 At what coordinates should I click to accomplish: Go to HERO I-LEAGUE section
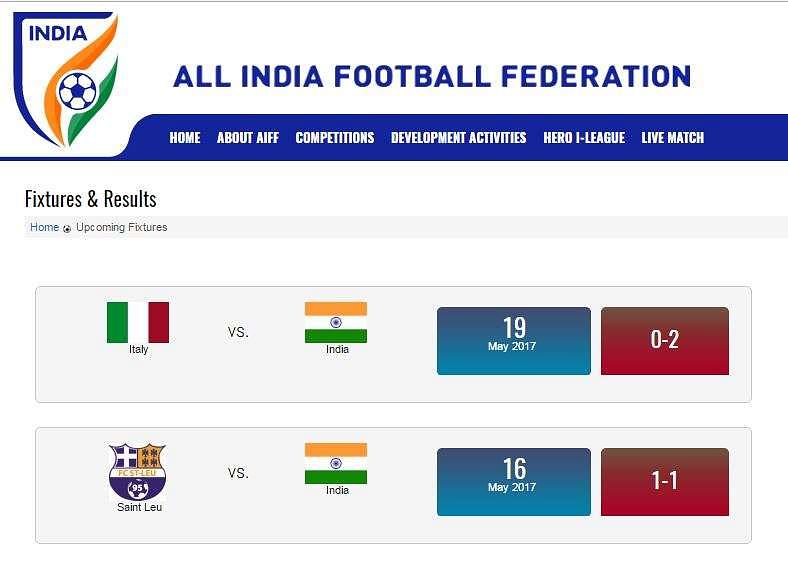point(584,138)
